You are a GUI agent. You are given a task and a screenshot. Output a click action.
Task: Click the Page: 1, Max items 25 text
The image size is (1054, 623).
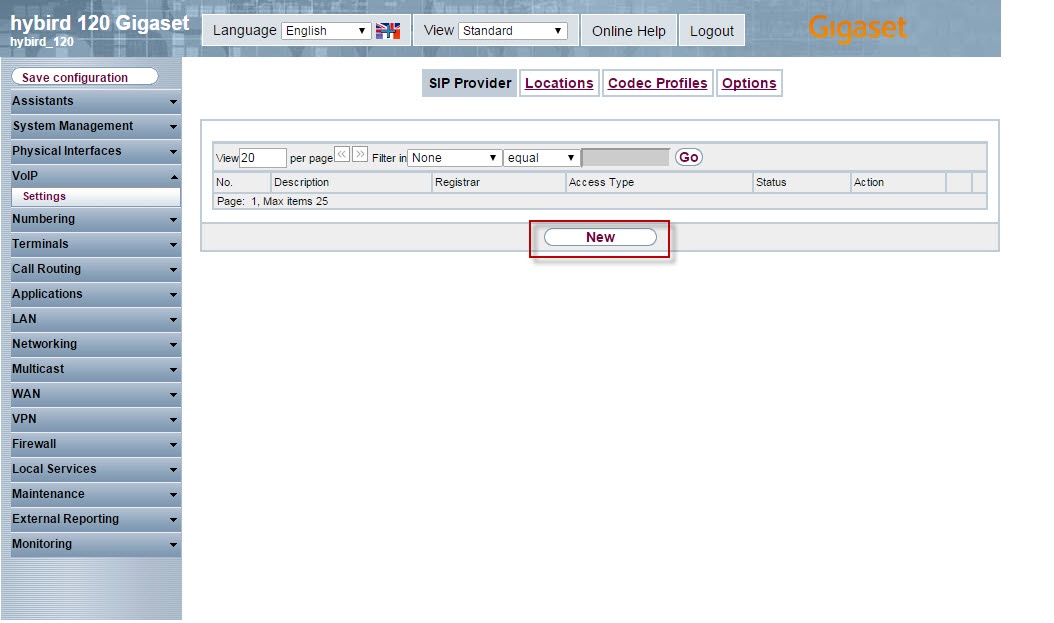coord(272,201)
